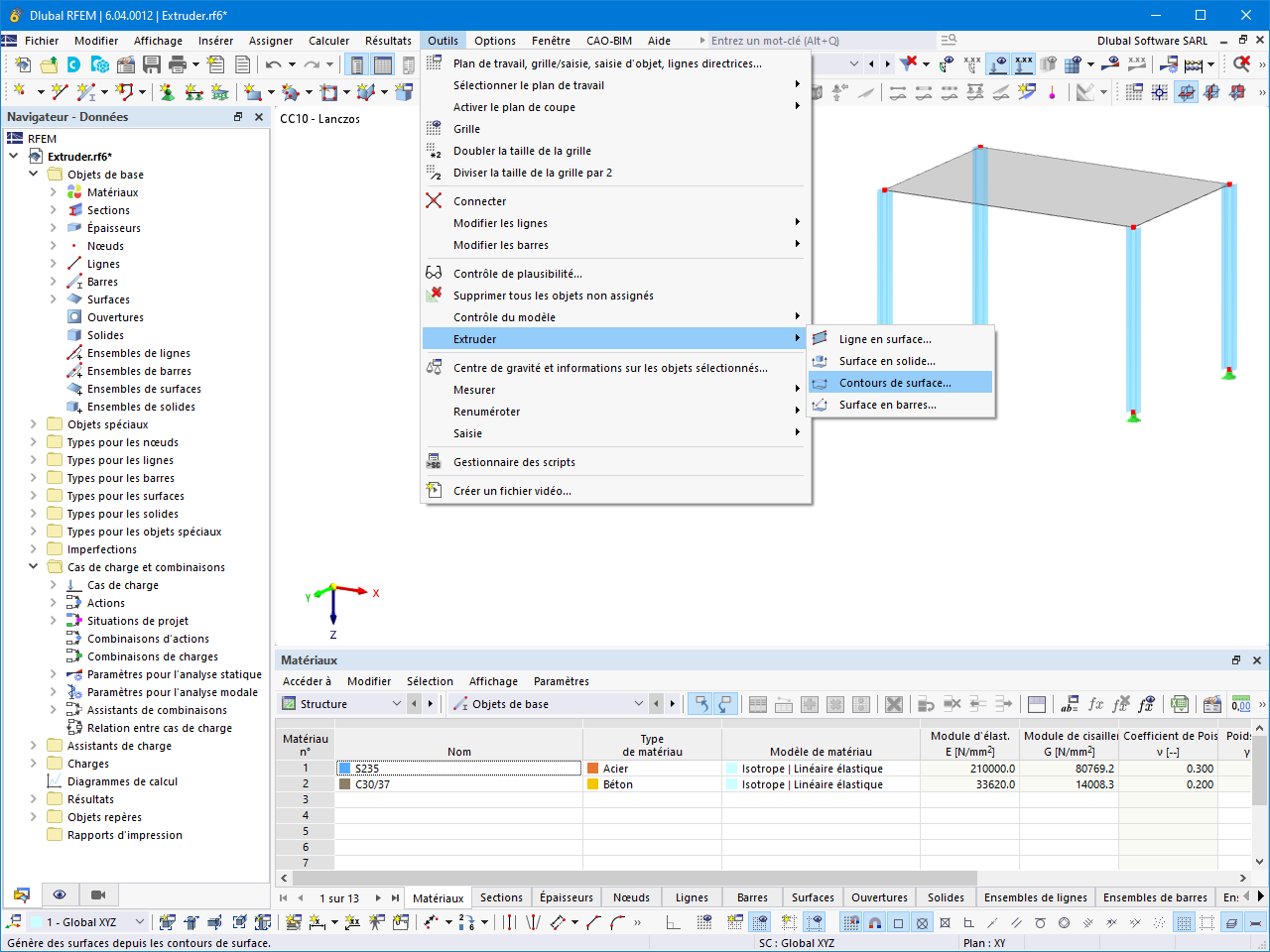Click the crossed-out magnifier icon
This screenshot has width=1270, height=952.
coord(1241,64)
